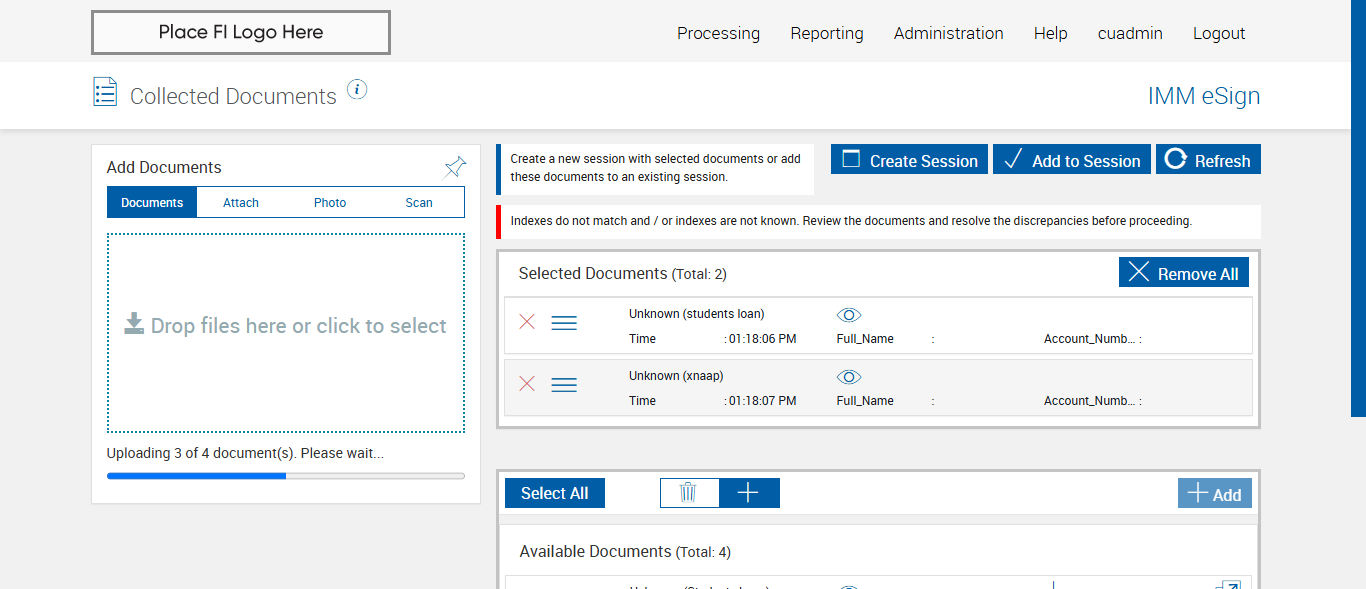1366x589 pixels.
Task: Click the Collected Documents list icon
Action: pyautogui.click(x=105, y=92)
